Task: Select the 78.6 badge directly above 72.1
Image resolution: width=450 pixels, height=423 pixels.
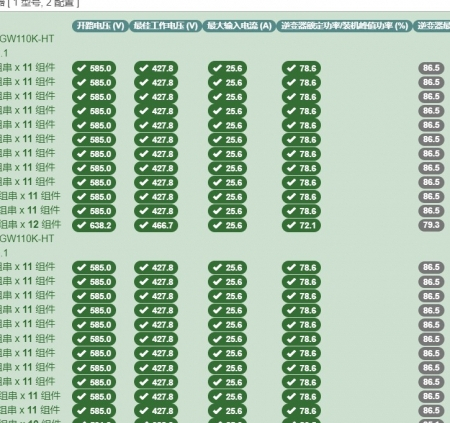Action: [301, 211]
